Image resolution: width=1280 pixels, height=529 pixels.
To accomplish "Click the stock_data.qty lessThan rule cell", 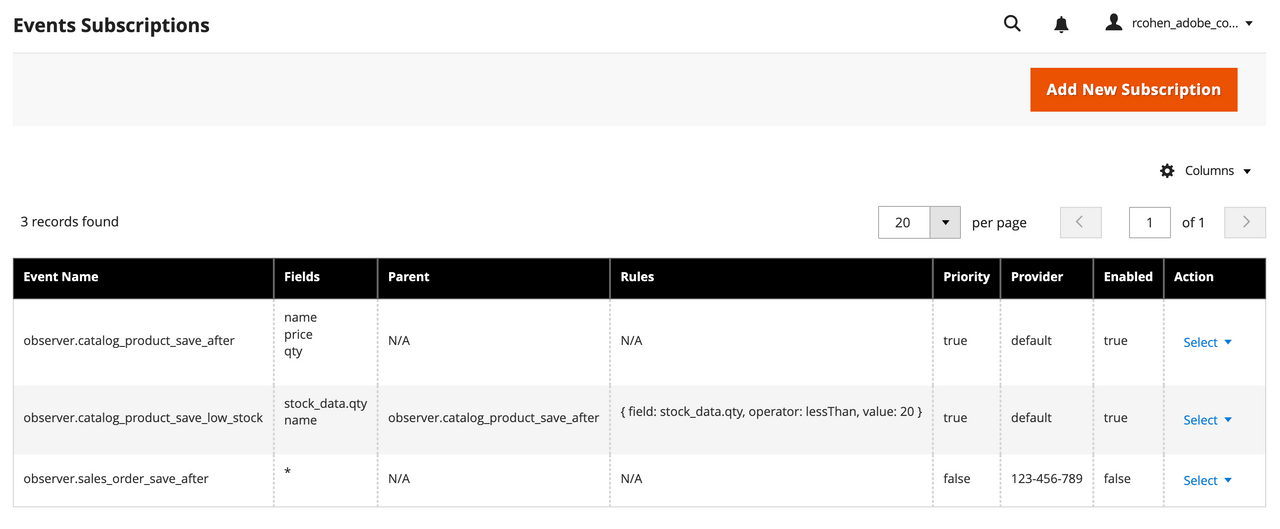I will pos(771,411).
